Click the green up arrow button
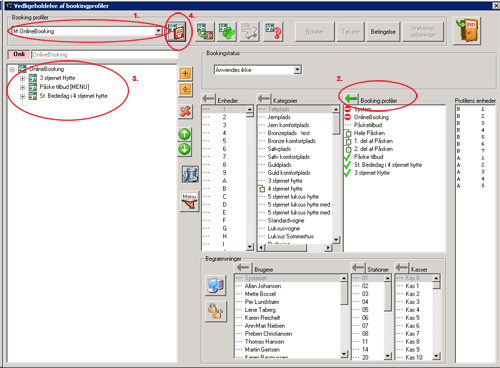This screenshot has height=368, width=500. (184, 134)
